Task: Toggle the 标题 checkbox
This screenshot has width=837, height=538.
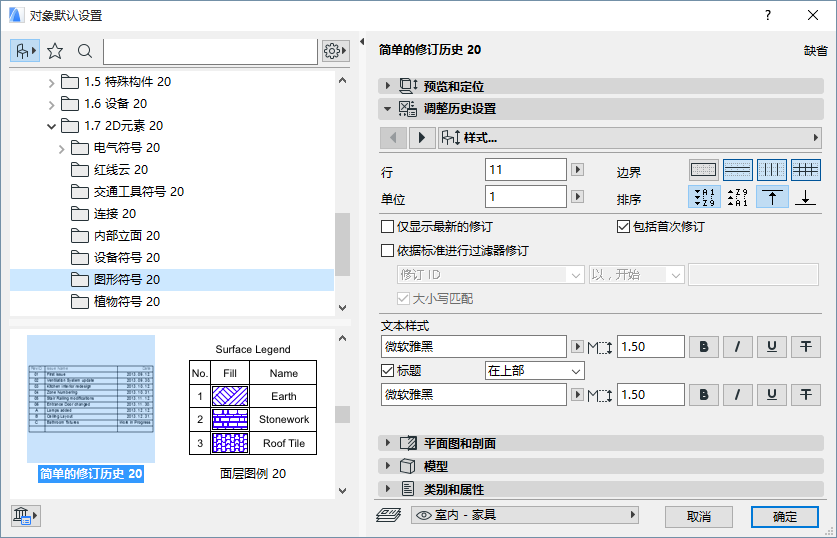Action: point(388,371)
